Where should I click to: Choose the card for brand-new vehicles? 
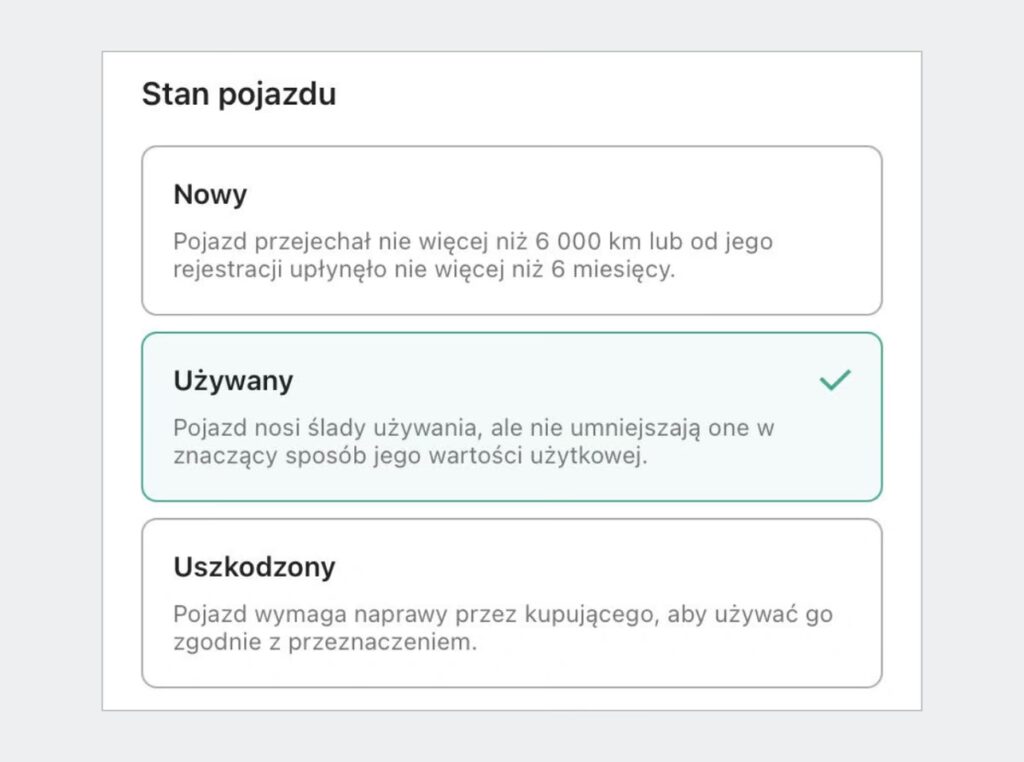[x=511, y=231]
